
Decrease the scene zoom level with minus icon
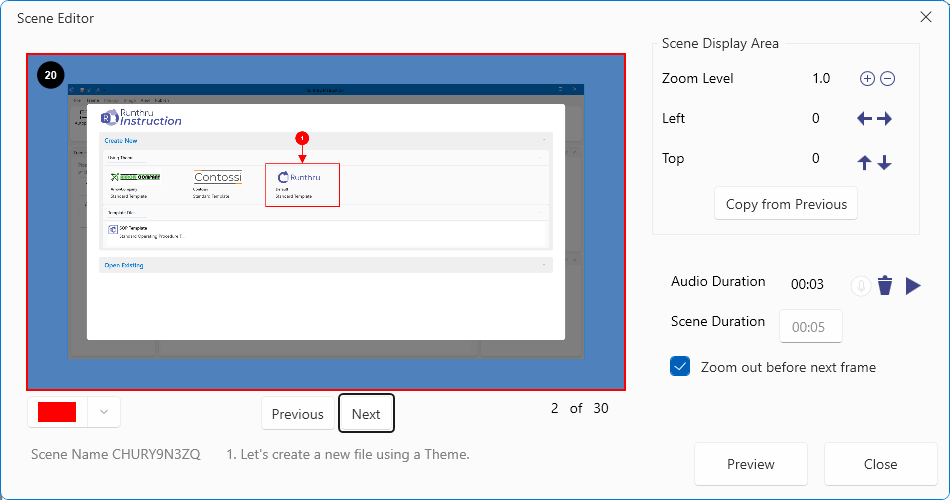pyautogui.click(x=887, y=79)
